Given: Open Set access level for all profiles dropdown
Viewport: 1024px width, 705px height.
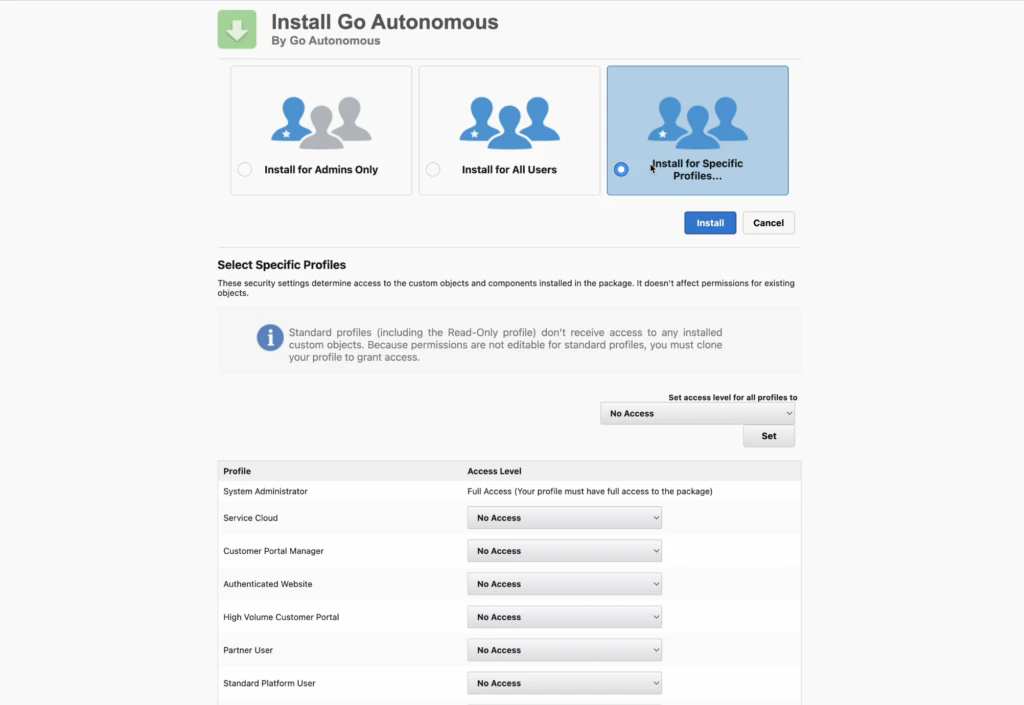Looking at the screenshot, I should pyautogui.click(x=697, y=413).
